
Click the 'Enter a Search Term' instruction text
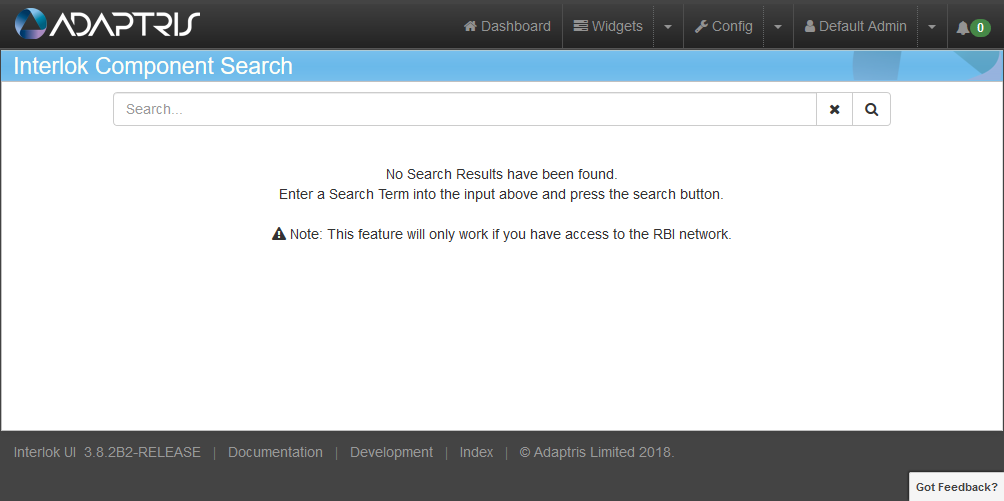pos(501,194)
